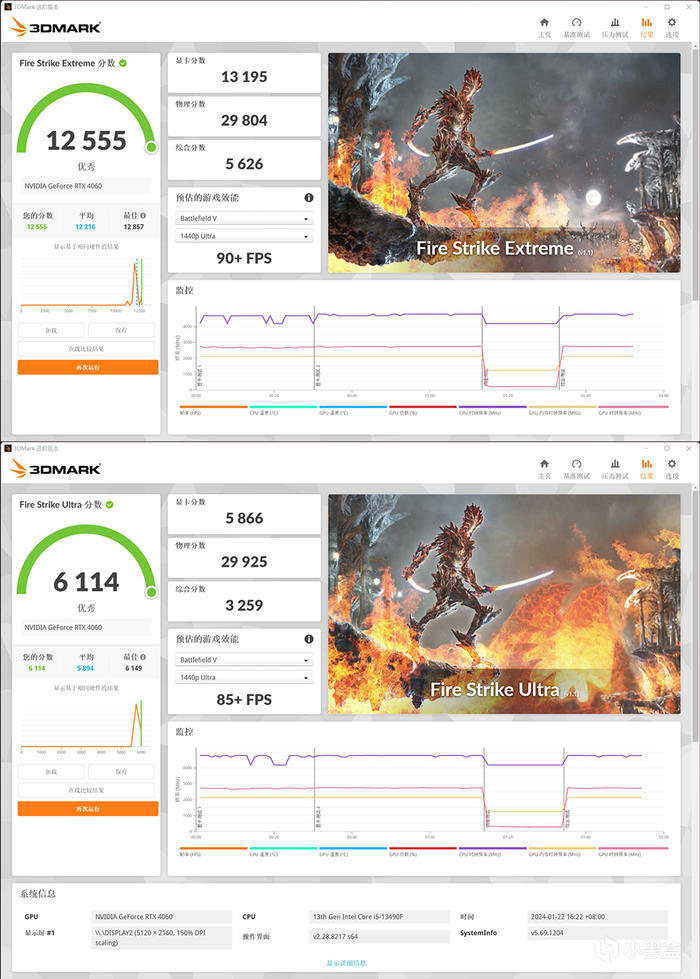
Task: Click the 保存 save button below the 12 555 score chart
Action: coord(121,330)
